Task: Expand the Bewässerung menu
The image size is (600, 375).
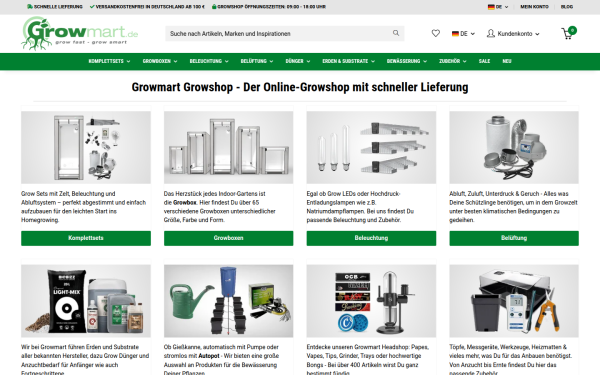Action: [x=406, y=61]
